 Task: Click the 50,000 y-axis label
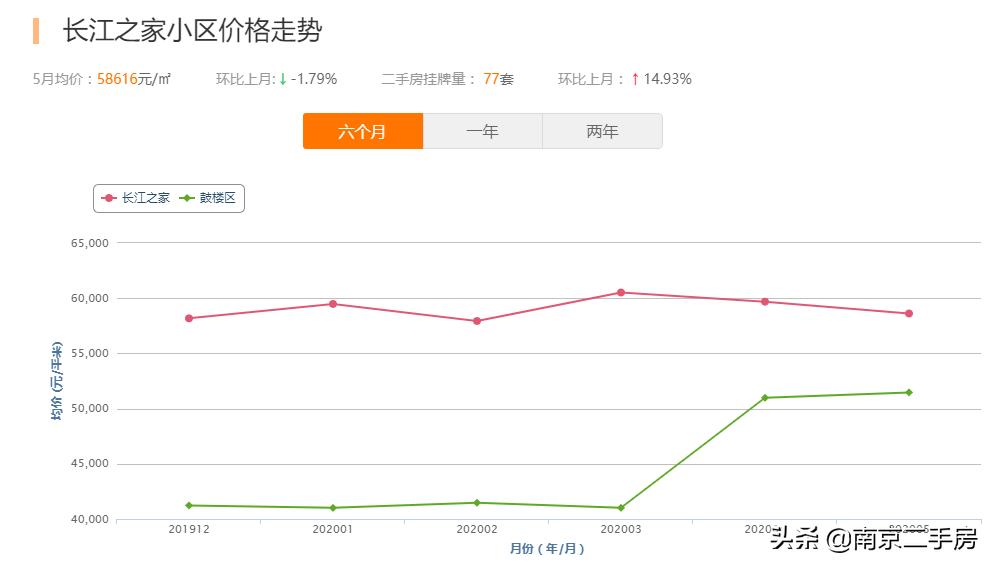tap(89, 409)
